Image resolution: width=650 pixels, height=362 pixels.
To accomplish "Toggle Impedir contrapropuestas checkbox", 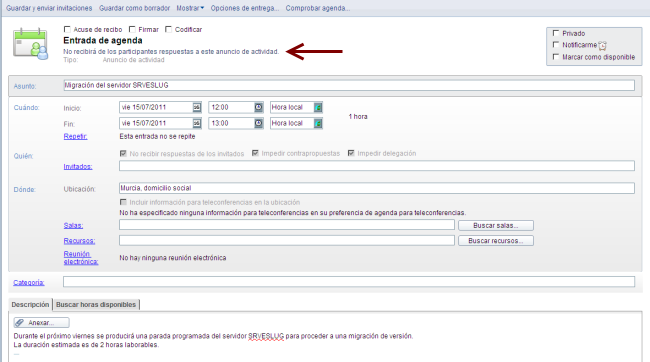I will pyautogui.click(x=255, y=153).
